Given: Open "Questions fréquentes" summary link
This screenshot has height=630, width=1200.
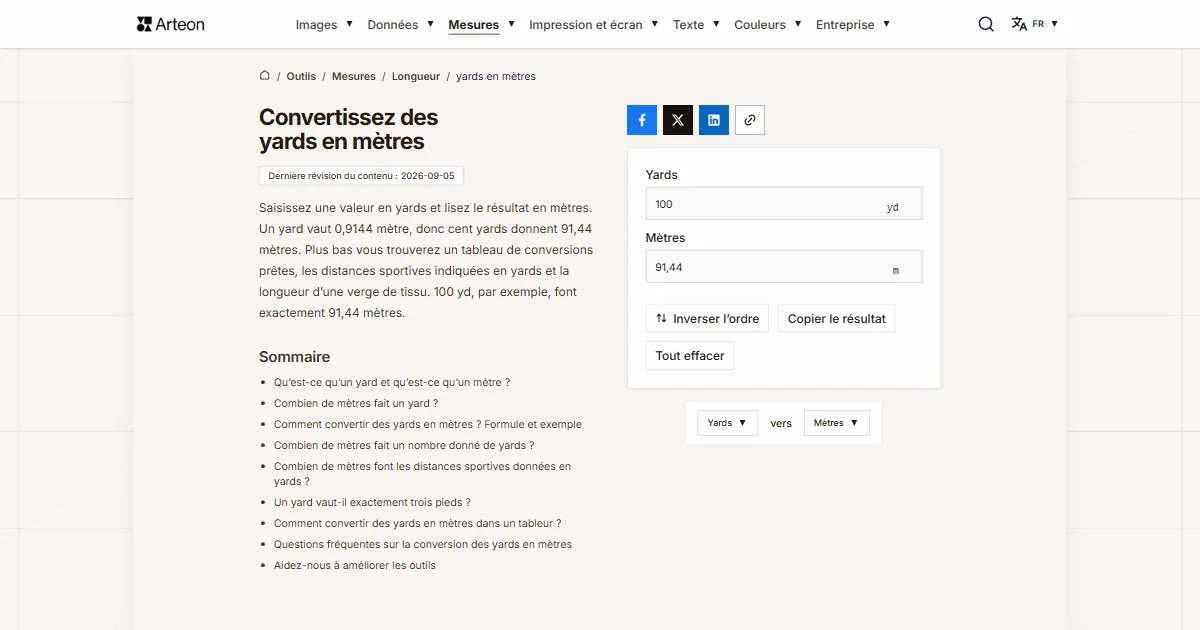Looking at the screenshot, I should click(423, 544).
